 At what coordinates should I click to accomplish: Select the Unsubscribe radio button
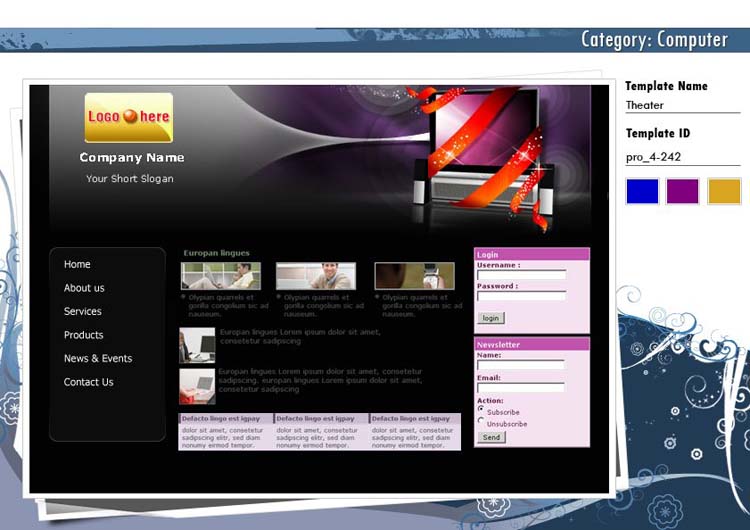pyautogui.click(x=481, y=421)
